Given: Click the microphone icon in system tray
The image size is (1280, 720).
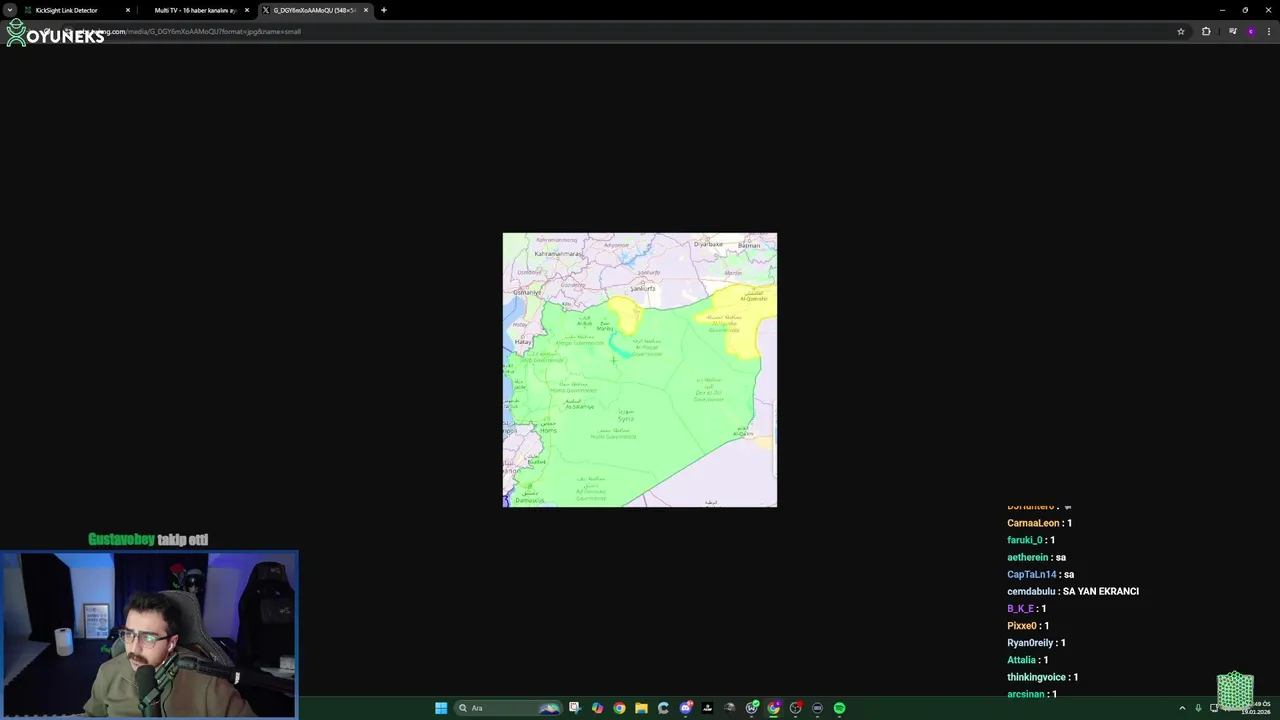Looking at the screenshot, I should [1198, 708].
